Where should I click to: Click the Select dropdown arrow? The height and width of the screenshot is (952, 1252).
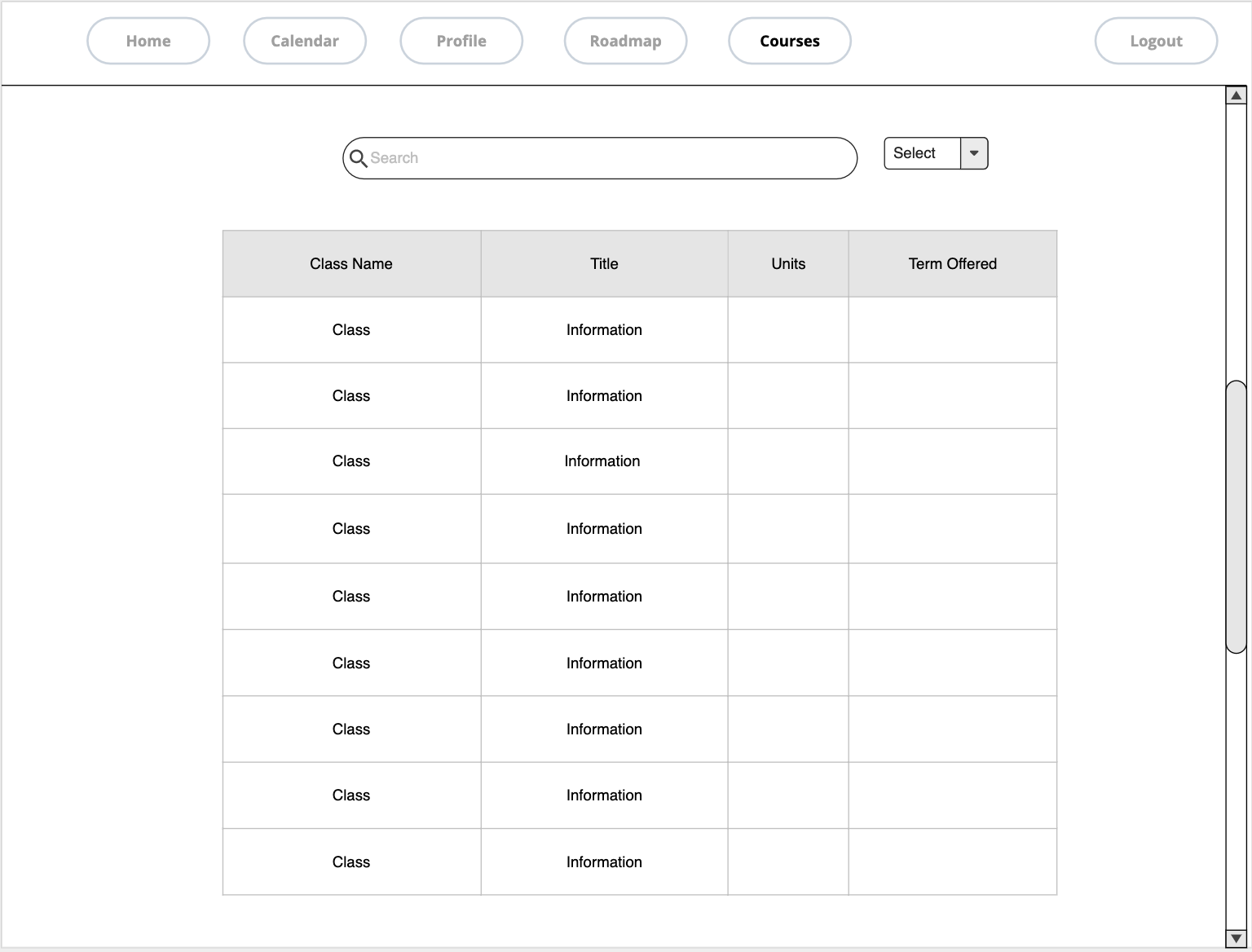click(x=974, y=153)
